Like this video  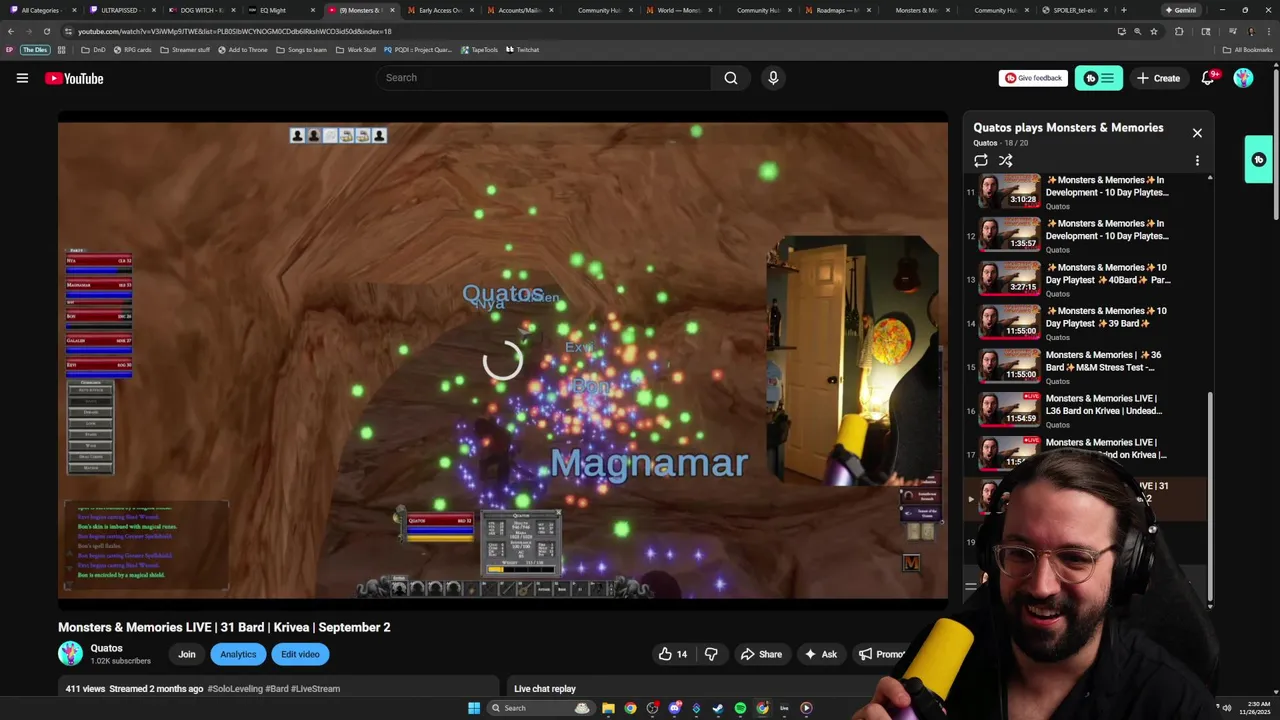673,654
